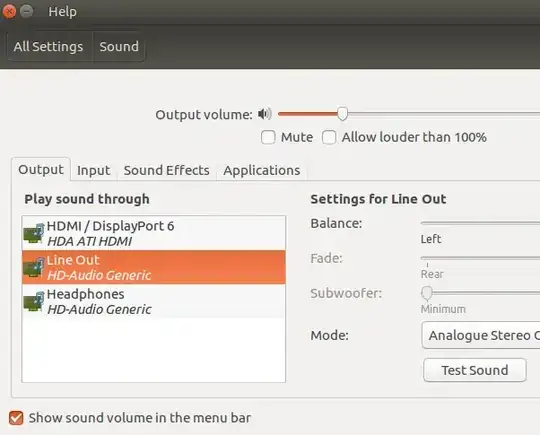Click the Sound breadcrumb button
Screen dimensions: 540x435
[x=119, y=46]
